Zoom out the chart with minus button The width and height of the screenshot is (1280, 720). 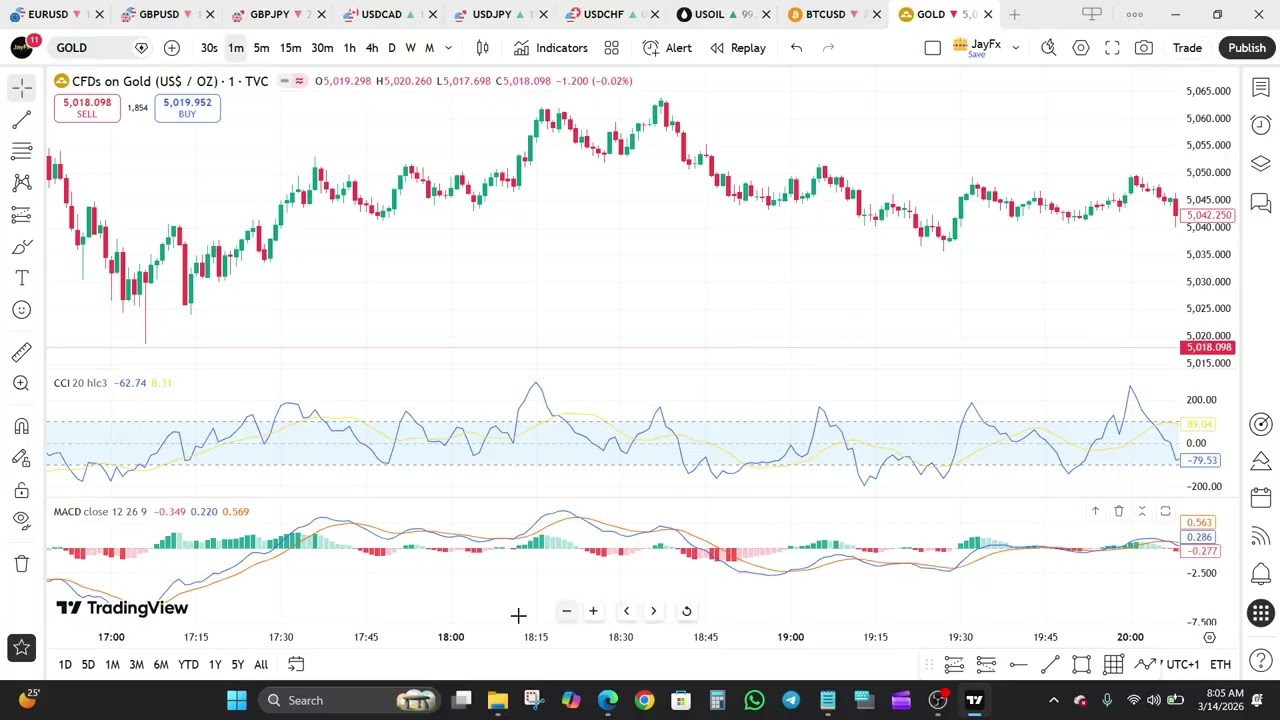click(566, 611)
